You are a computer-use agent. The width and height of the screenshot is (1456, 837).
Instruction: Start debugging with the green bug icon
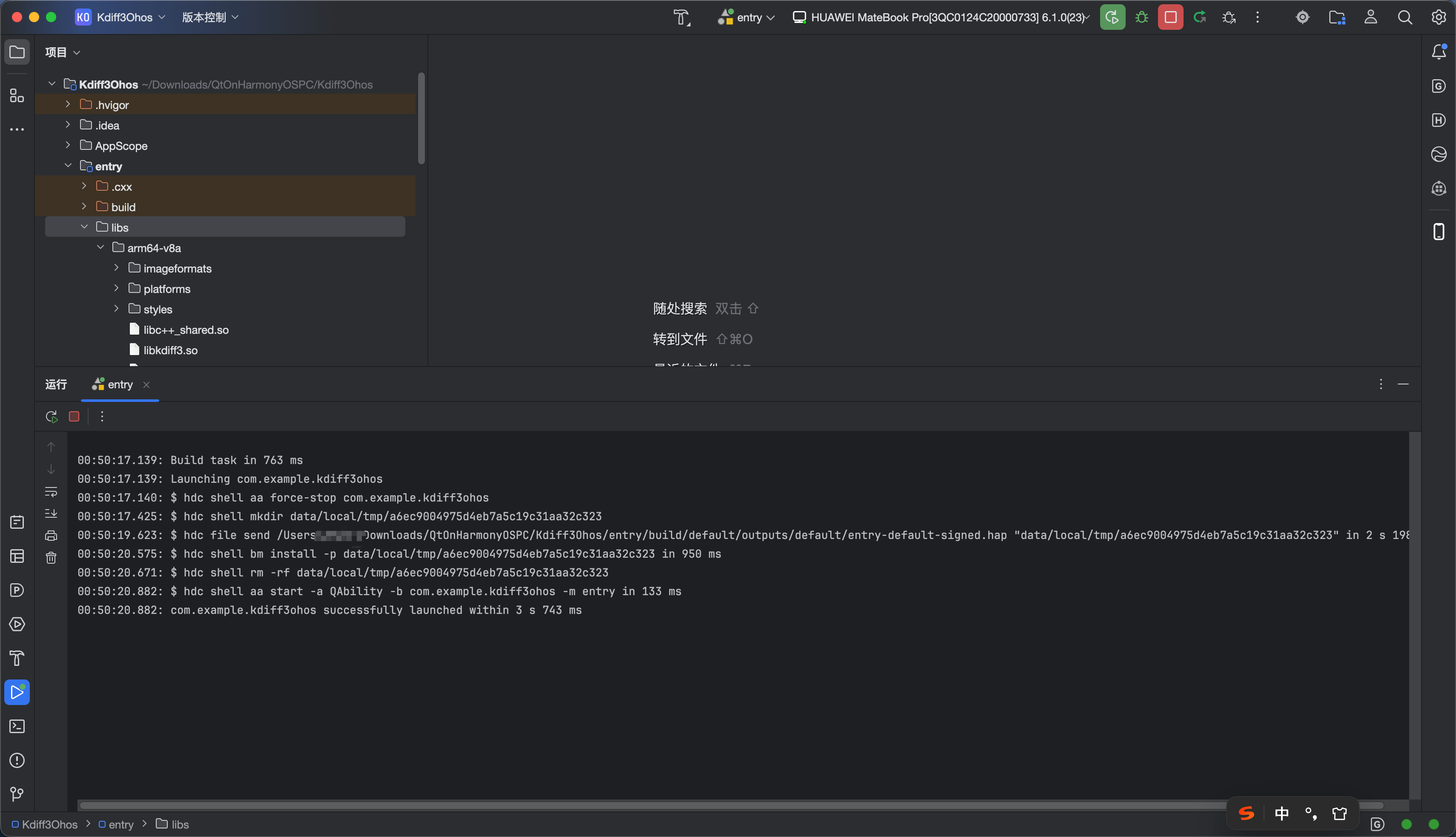(x=1141, y=17)
